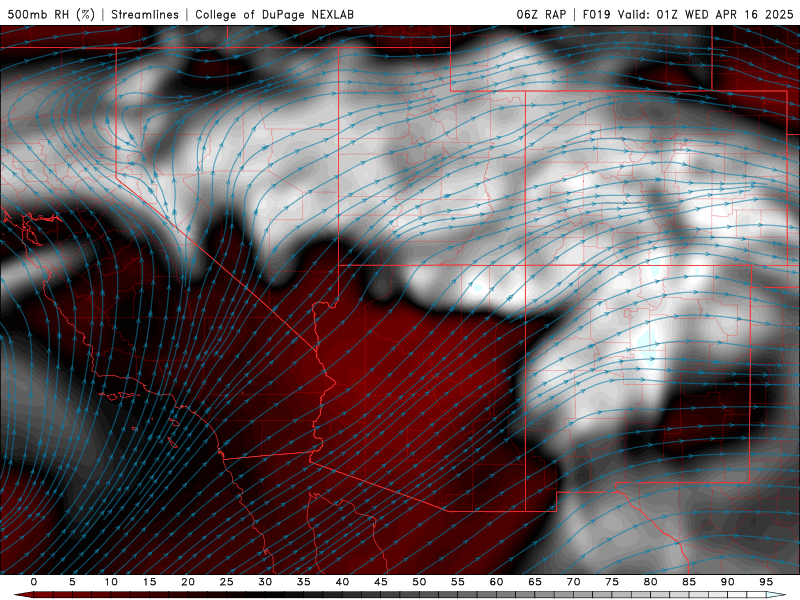Click the 40 value on the color scale
The height and width of the screenshot is (600, 800).
coord(342,582)
